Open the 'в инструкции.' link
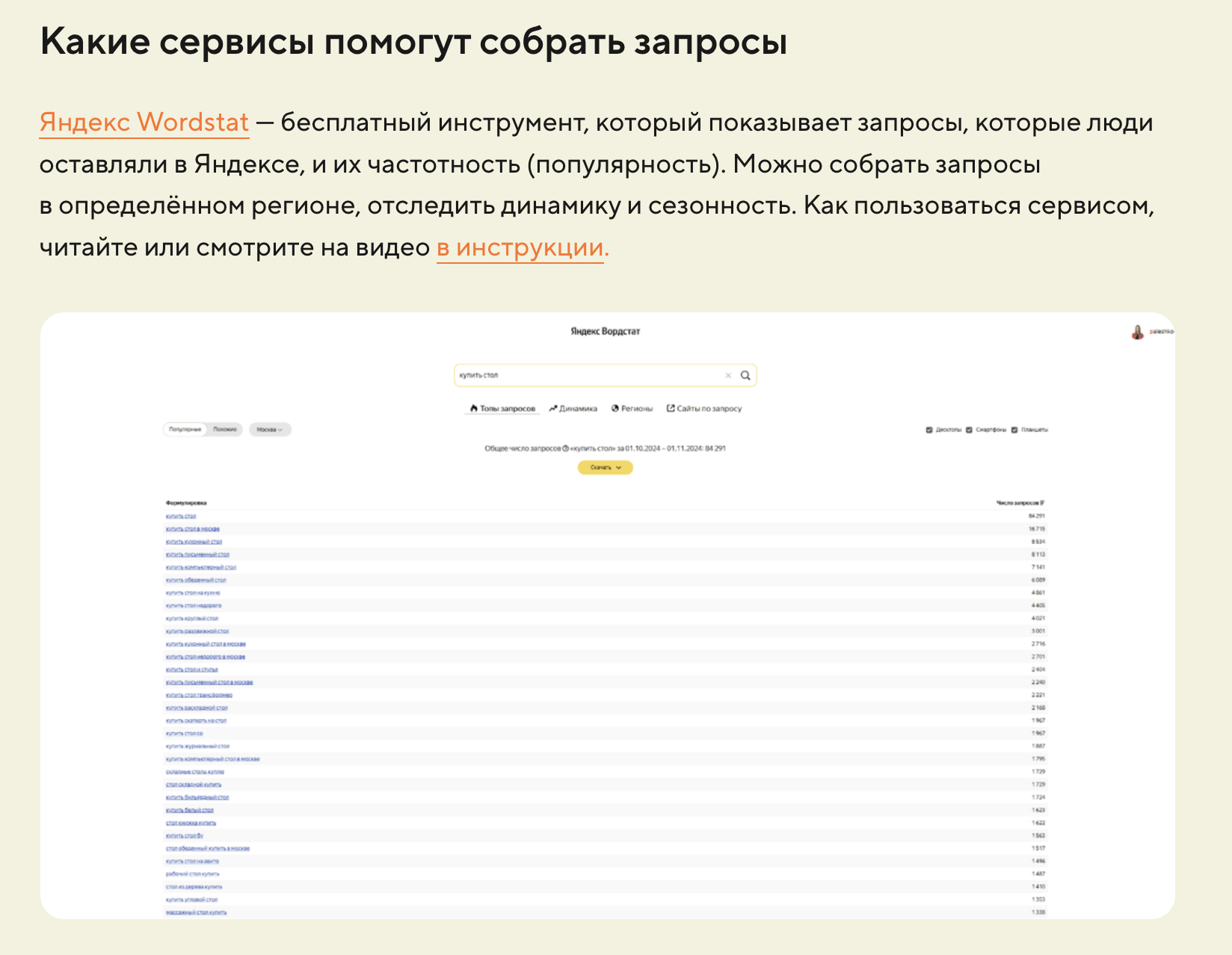1232x955 pixels. (x=523, y=247)
